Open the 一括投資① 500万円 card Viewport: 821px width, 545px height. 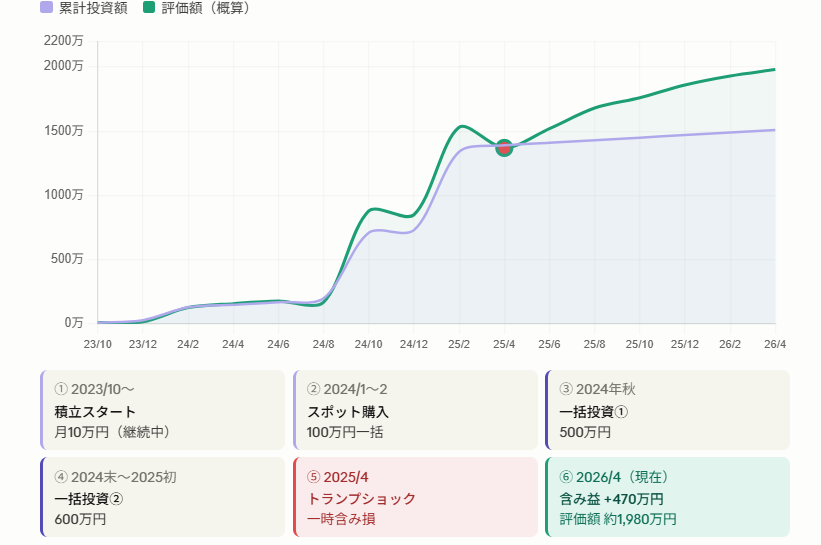tap(667, 410)
